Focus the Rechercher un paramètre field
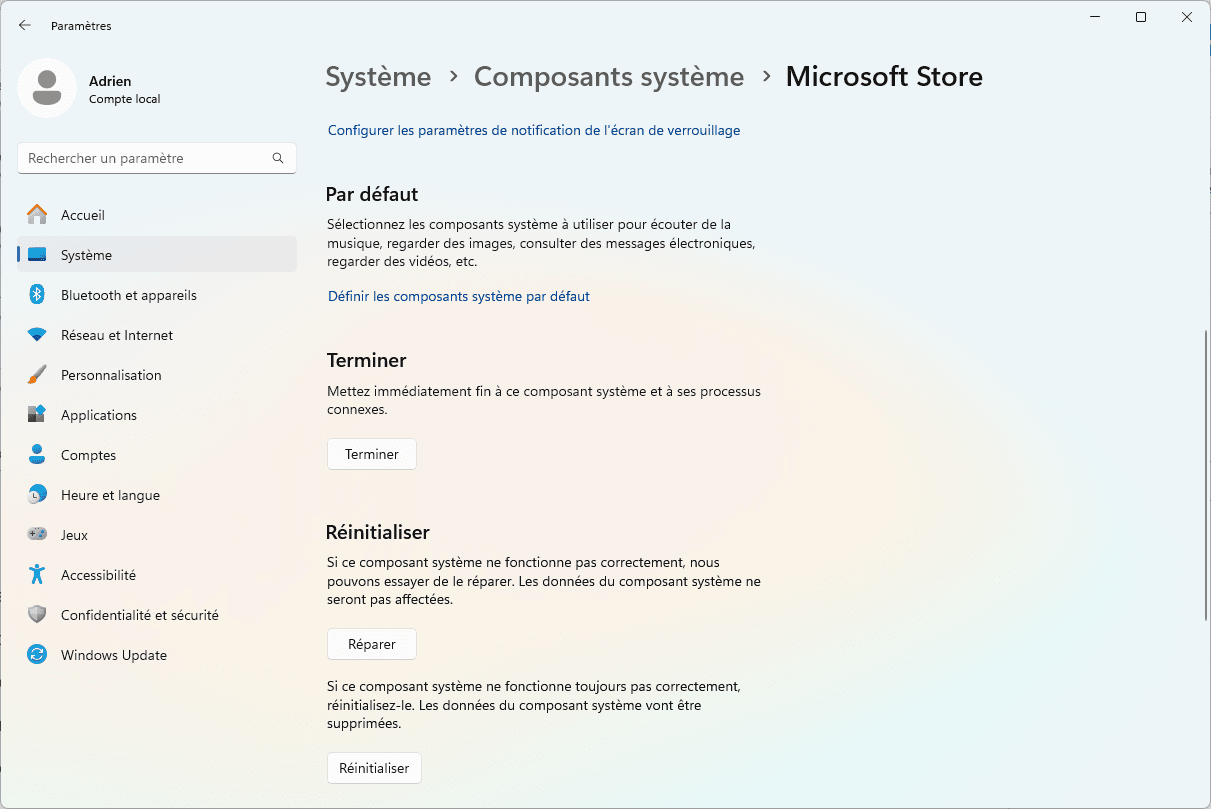The width and height of the screenshot is (1211, 809). (x=157, y=158)
